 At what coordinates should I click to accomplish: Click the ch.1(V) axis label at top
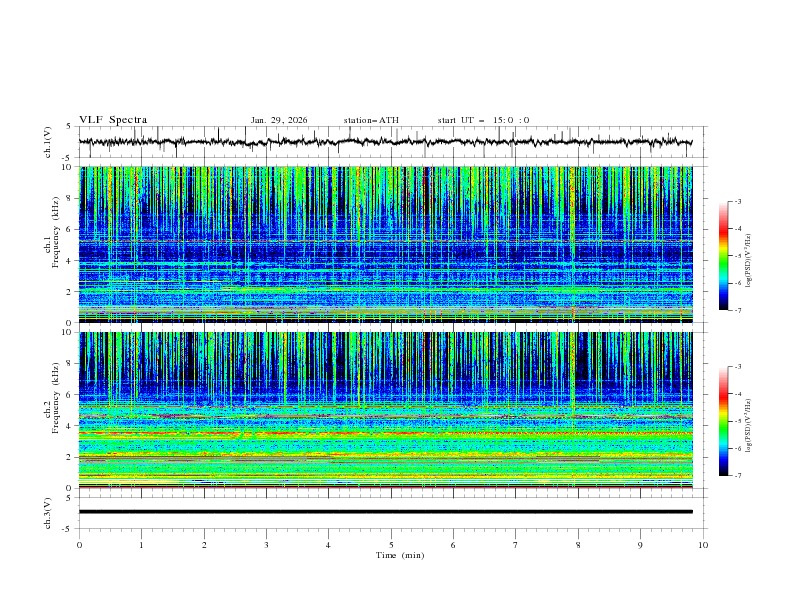(49, 142)
